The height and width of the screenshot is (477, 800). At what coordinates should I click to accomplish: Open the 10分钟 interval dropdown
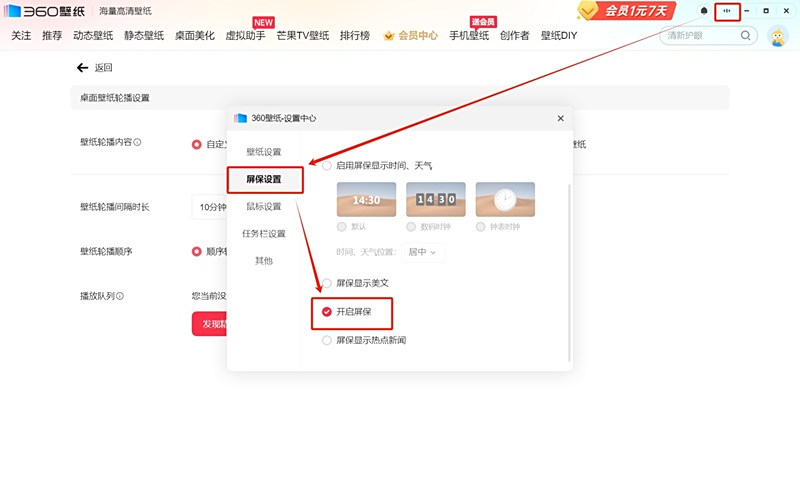click(210, 207)
